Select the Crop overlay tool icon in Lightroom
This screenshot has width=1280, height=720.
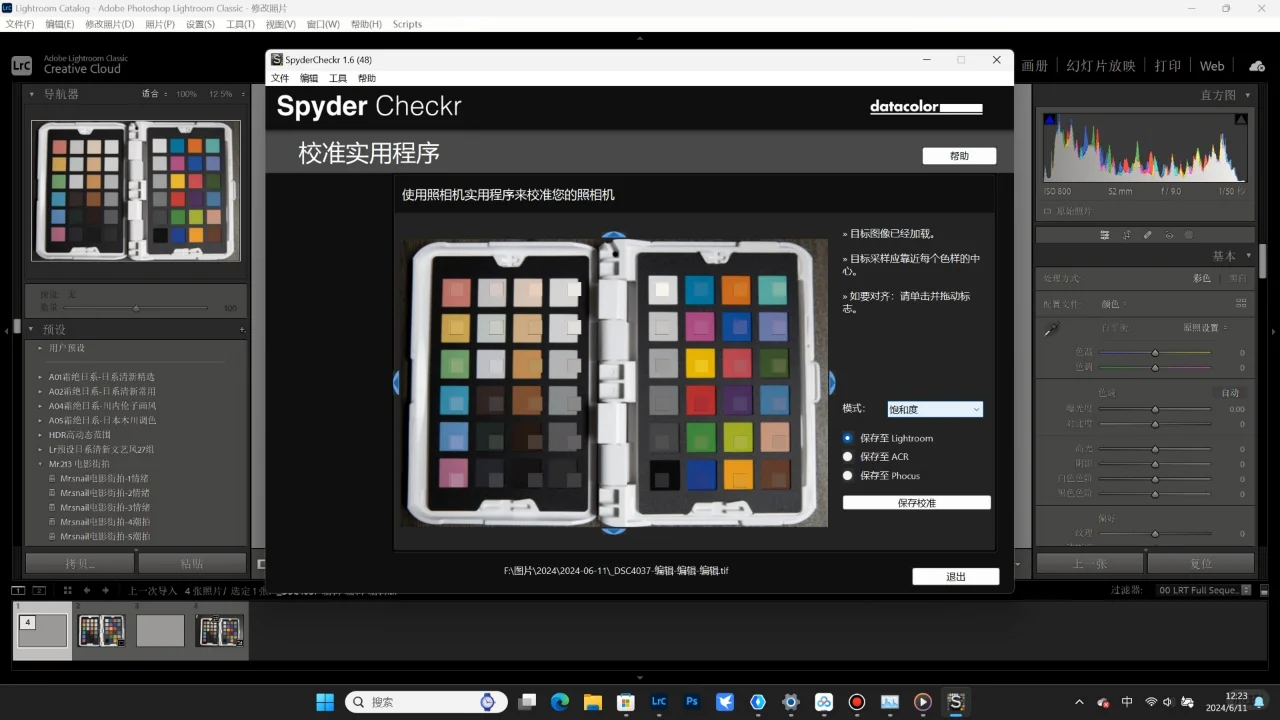1126,235
